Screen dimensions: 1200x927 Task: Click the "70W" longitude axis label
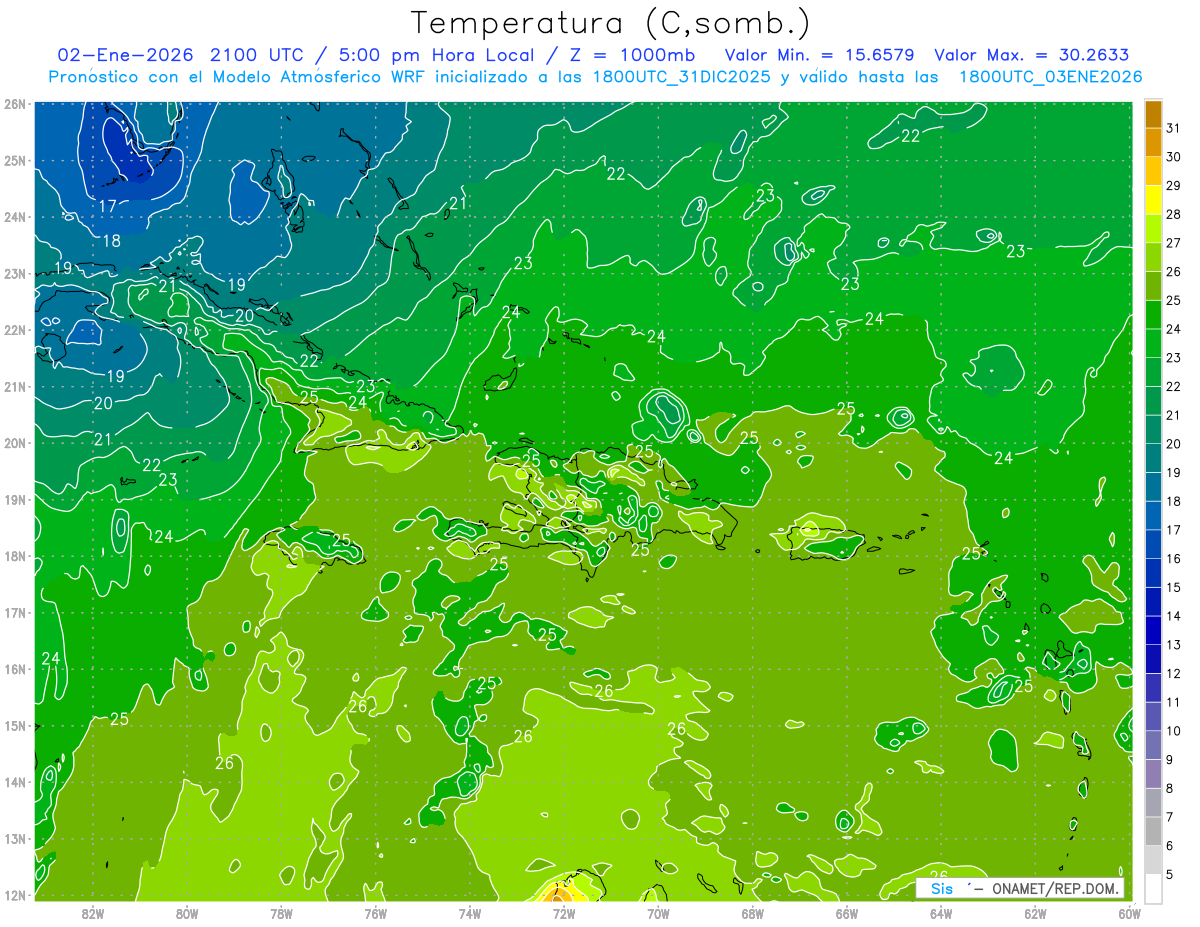click(658, 913)
